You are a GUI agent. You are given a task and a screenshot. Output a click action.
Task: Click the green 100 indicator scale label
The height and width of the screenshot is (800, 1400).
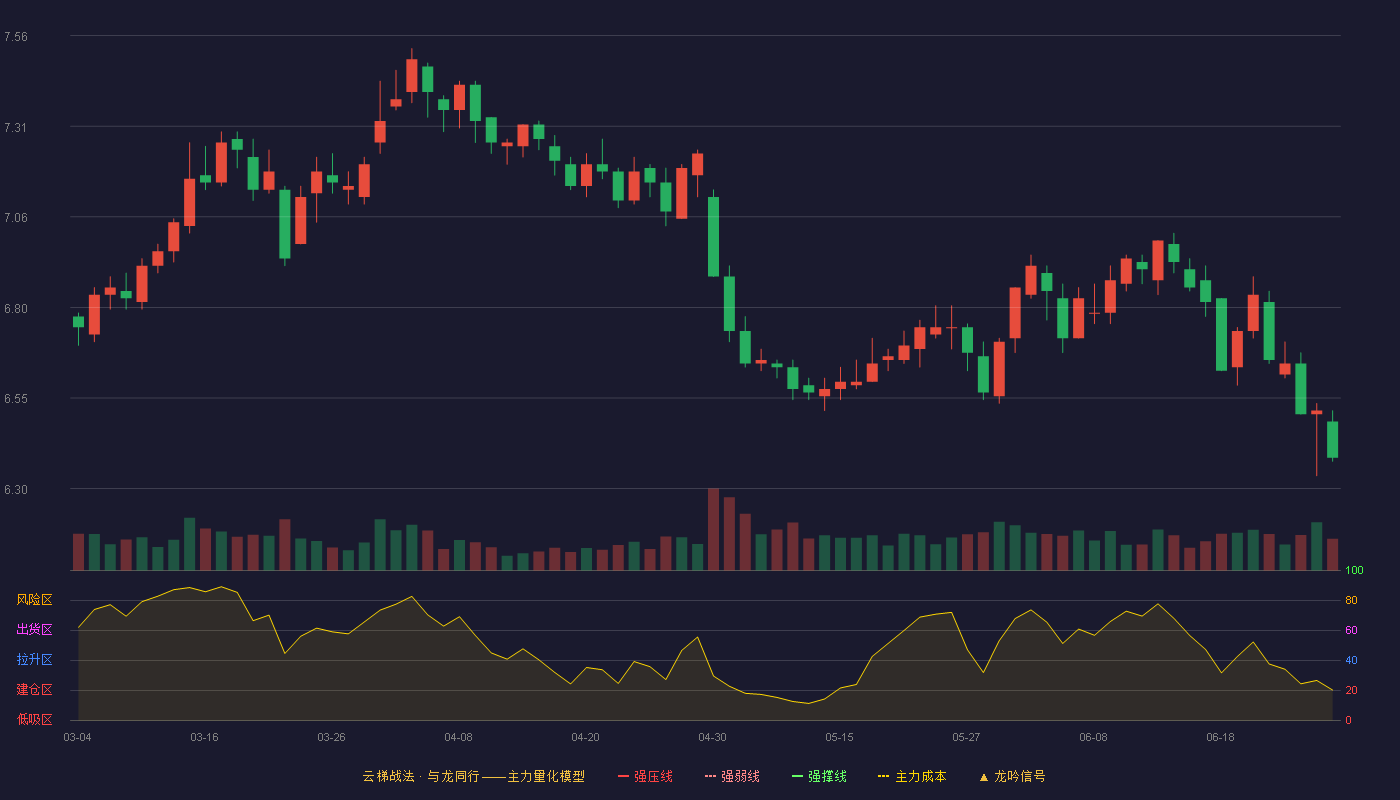[1354, 571]
